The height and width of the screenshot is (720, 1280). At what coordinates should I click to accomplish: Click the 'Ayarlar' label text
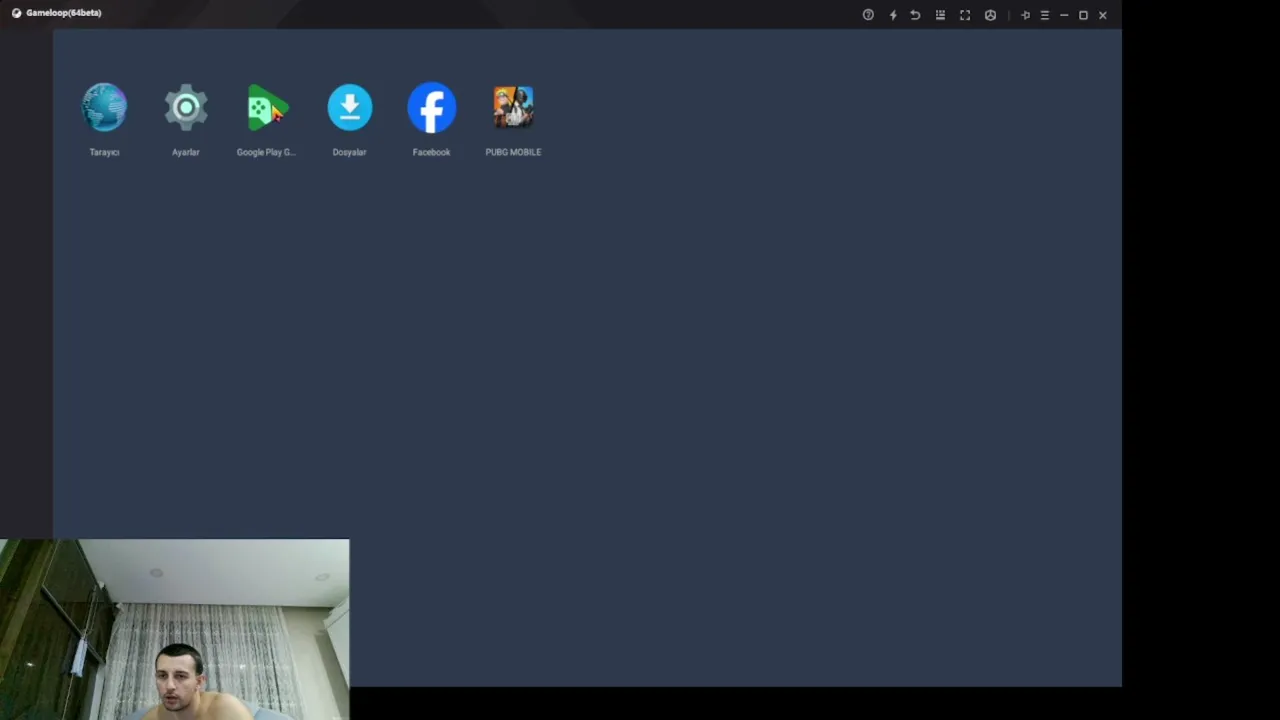pyautogui.click(x=186, y=152)
